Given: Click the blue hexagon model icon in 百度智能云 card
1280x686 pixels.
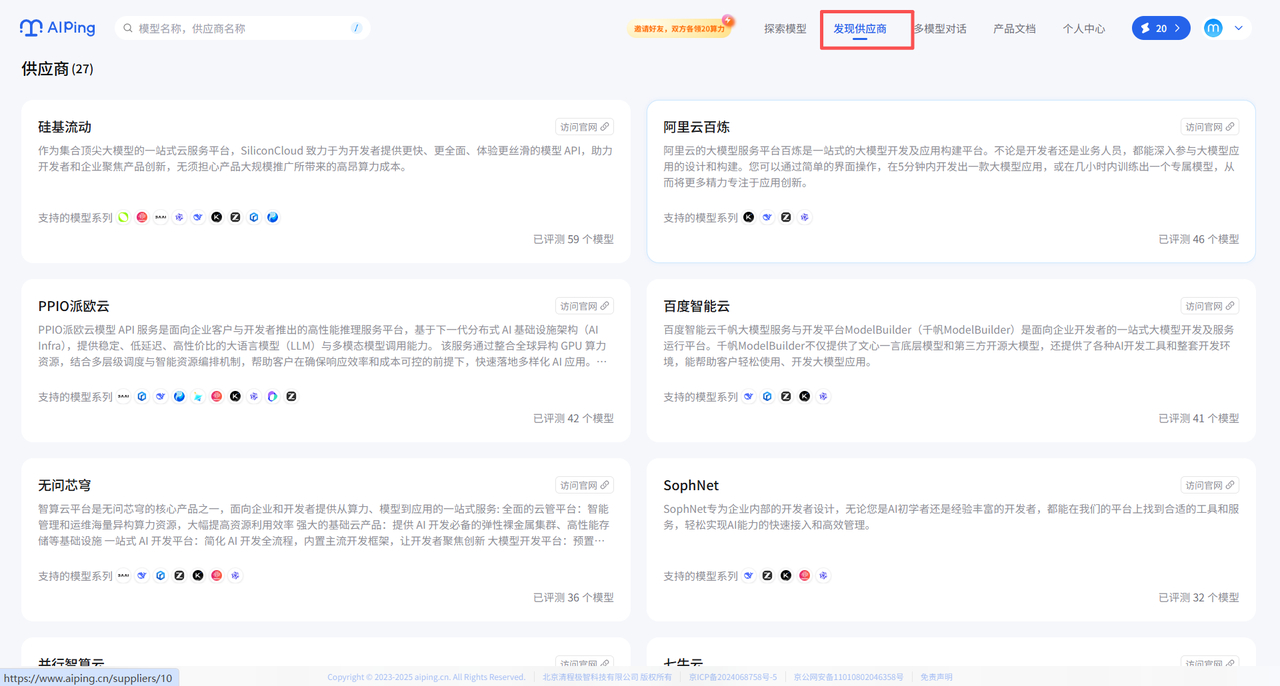Looking at the screenshot, I should click(767, 396).
